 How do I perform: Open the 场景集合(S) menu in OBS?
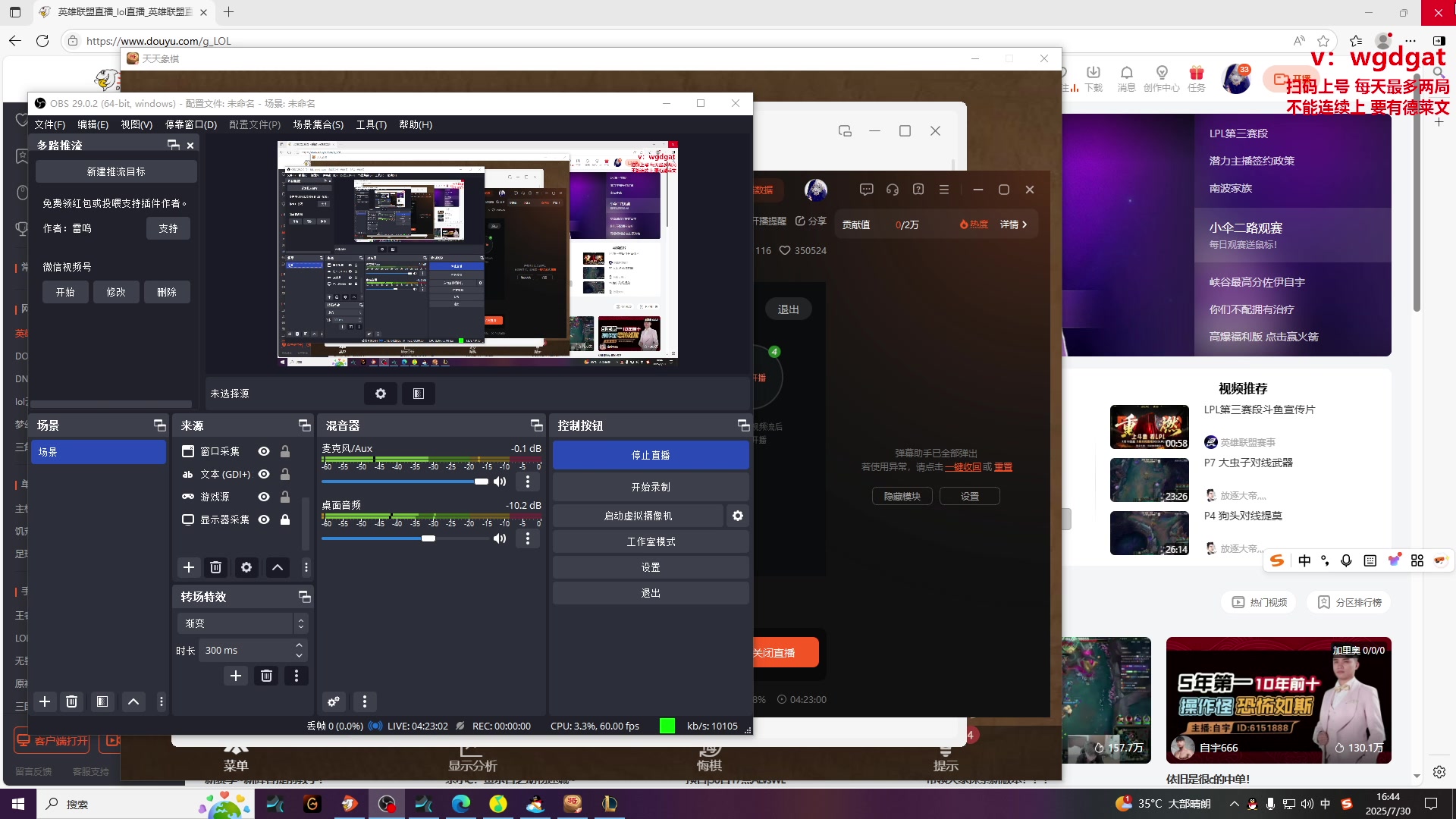[x=318, y=124]
